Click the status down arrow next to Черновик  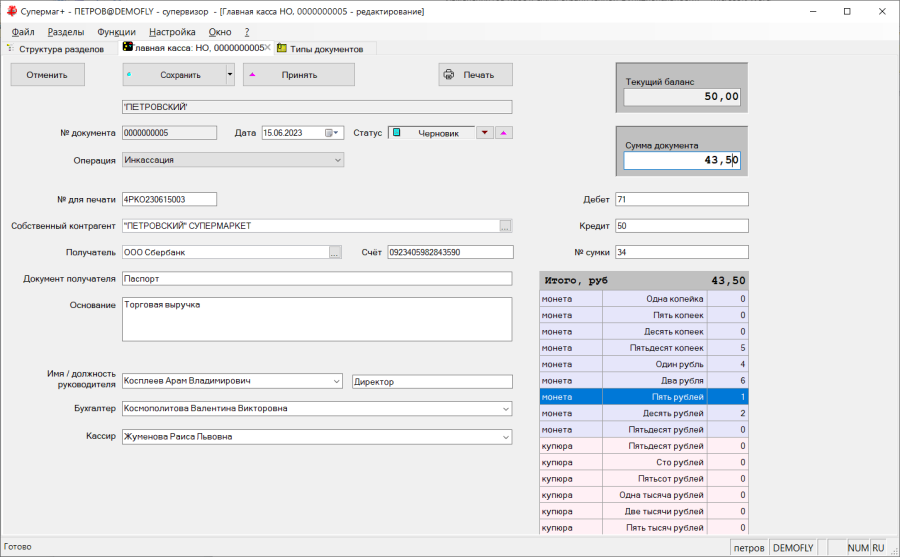click(x=485, y=132)
